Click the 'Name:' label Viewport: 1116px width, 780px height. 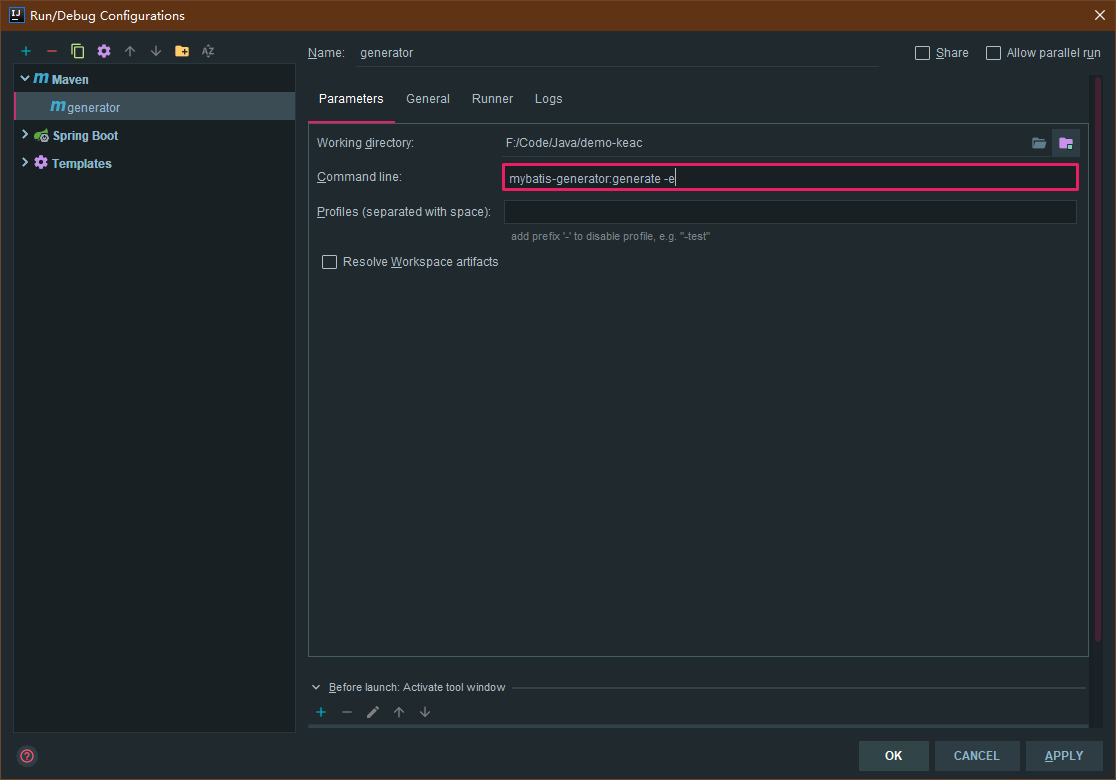pos(326,53)
